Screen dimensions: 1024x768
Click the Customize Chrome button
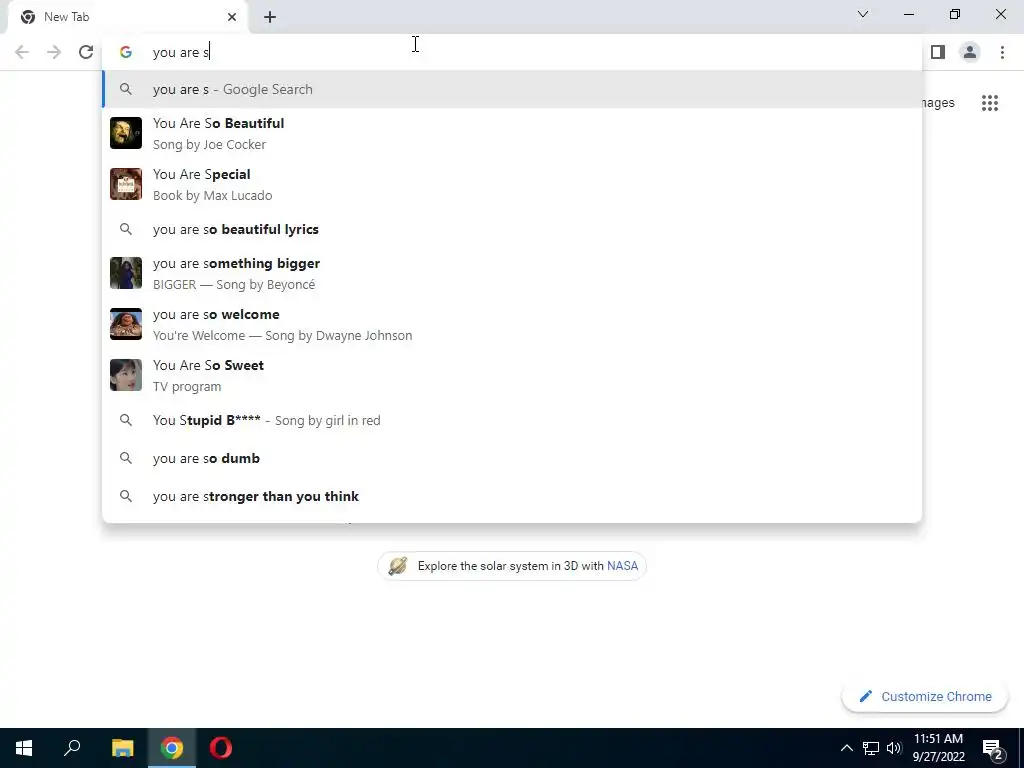point(925,696)
